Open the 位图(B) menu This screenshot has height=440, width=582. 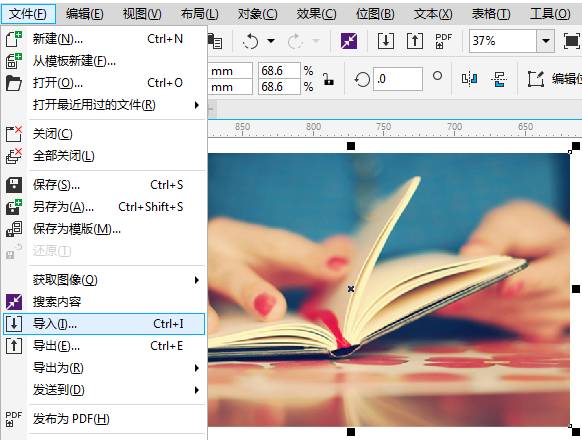point(375,14)
